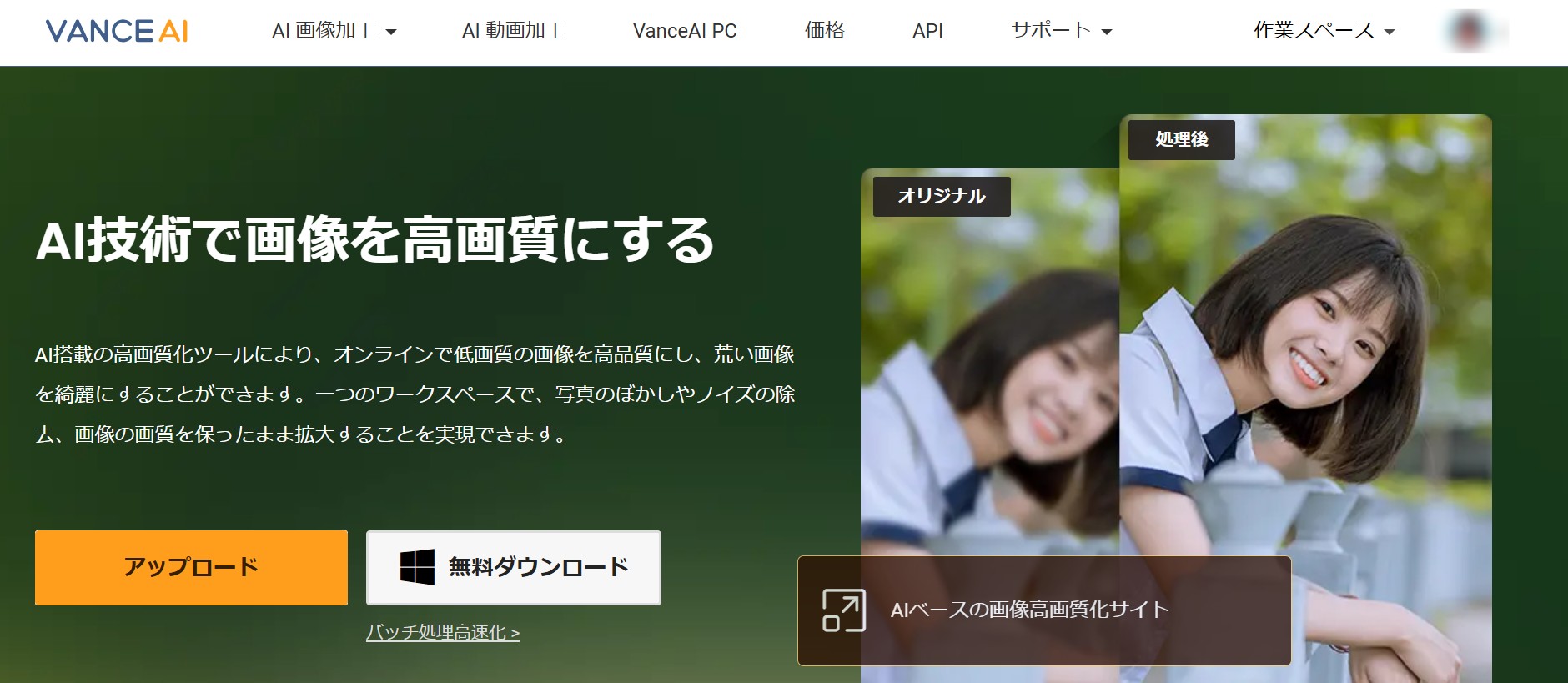
Task: Click the description paragraph under the headline
Action: pos(415,394)
